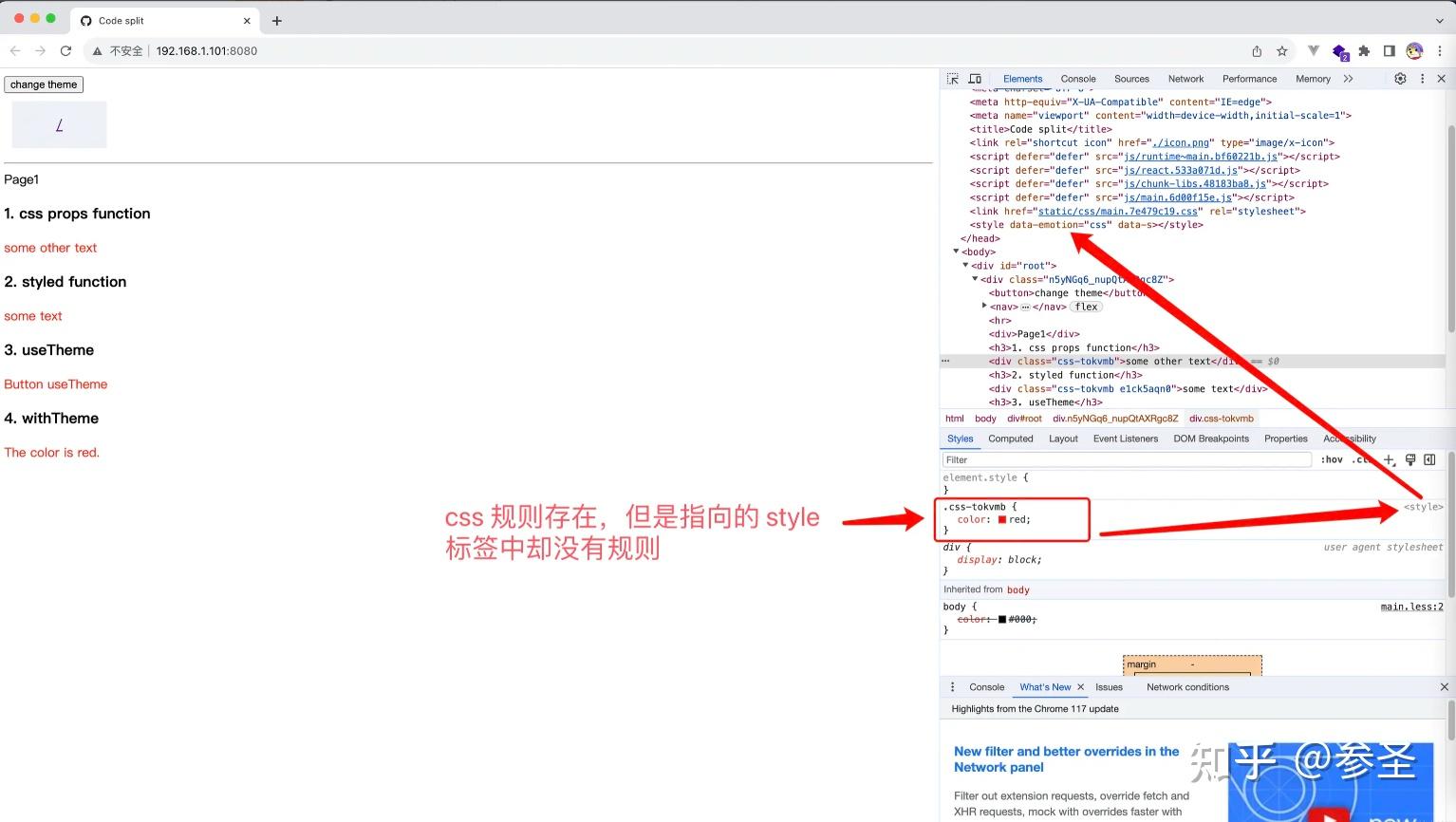Close the Code split tab
Viewport: 1456px width, 822px height.
tap(248, 21)
